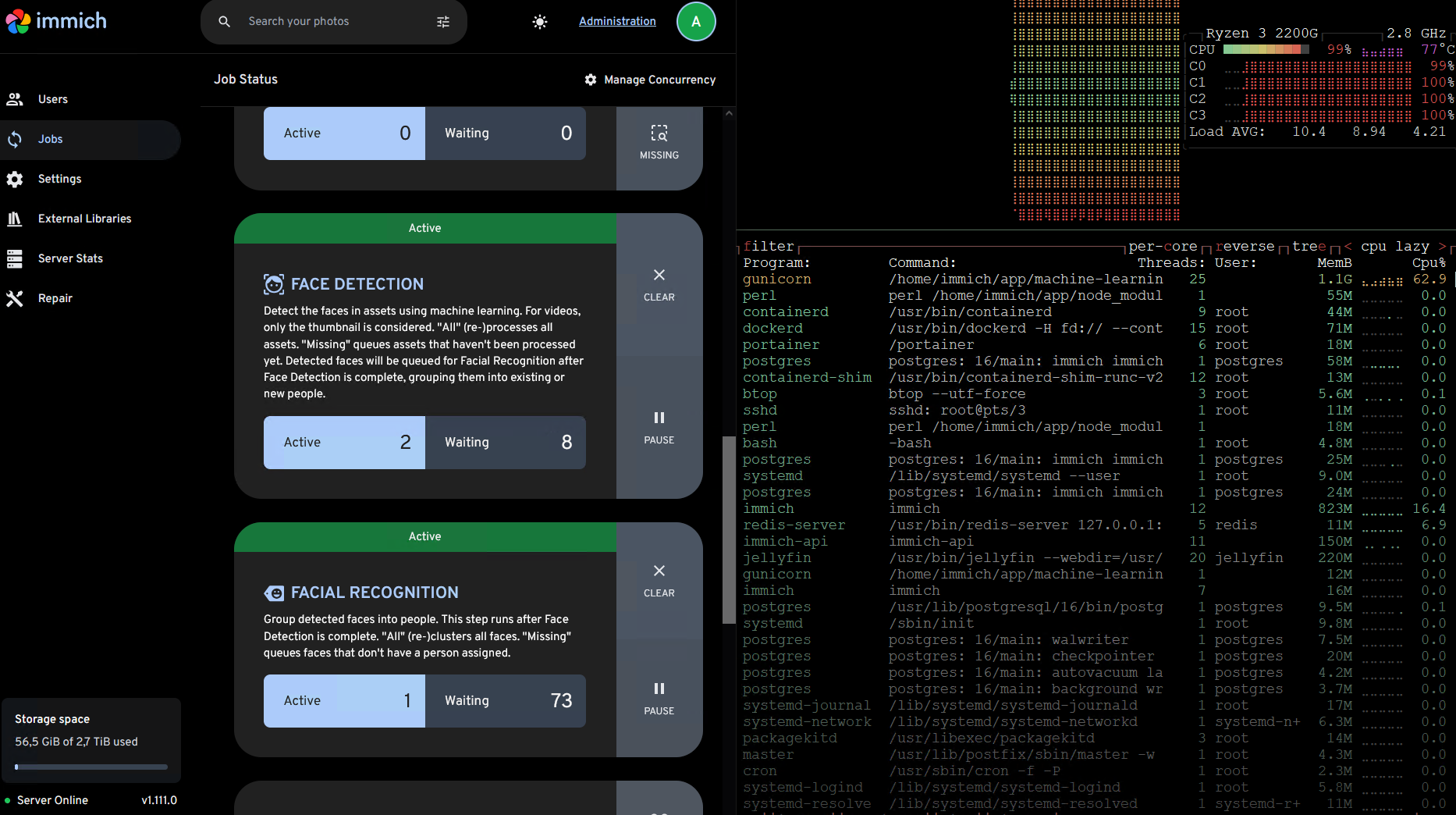
Task: Select the sshd process row in btop
Action: (x=1095, y=410)
